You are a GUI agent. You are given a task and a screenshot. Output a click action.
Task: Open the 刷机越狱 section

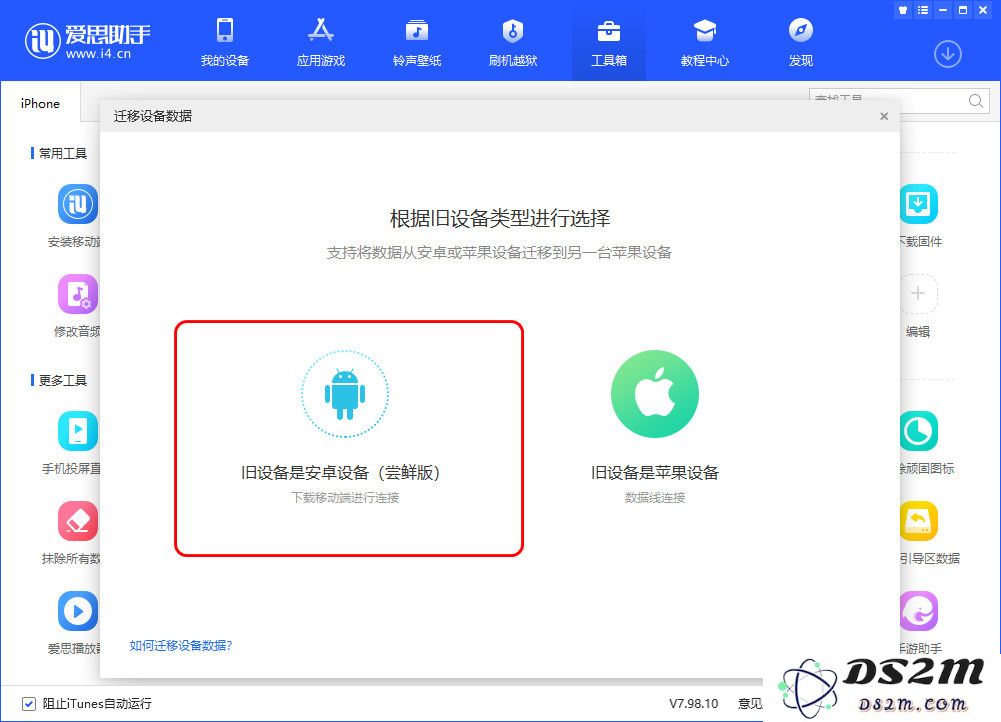[x=513, y=42]
